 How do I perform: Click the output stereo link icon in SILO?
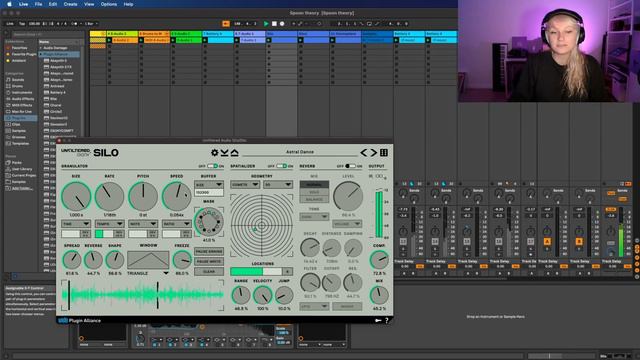(x=379, y=176)
